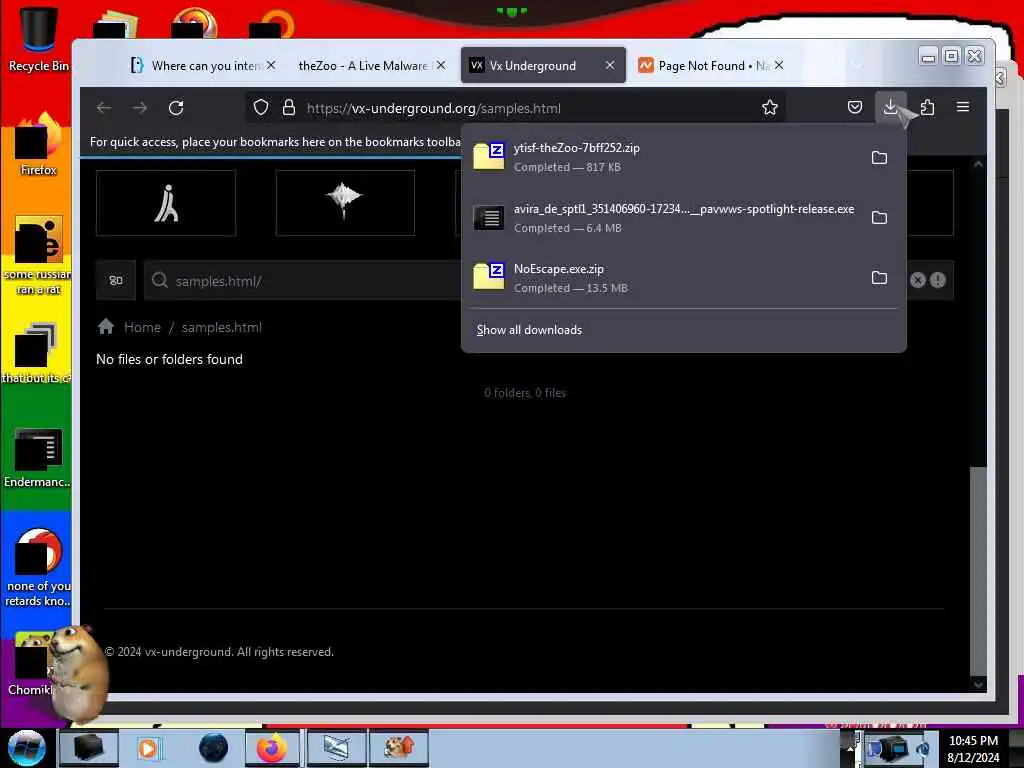Open 'some russian ran a rat' desktop icon
The image size is (1024, 768).
point(38,256)
